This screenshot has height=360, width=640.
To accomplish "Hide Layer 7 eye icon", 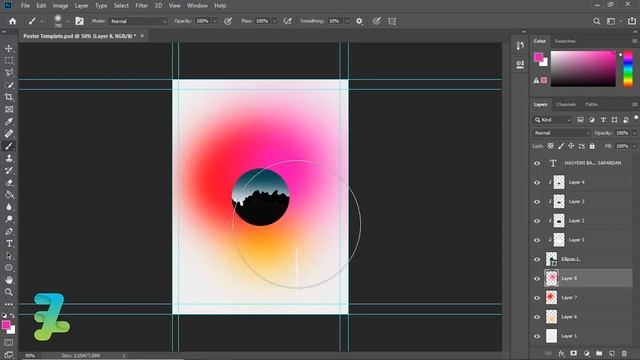I will pos(537,298).
